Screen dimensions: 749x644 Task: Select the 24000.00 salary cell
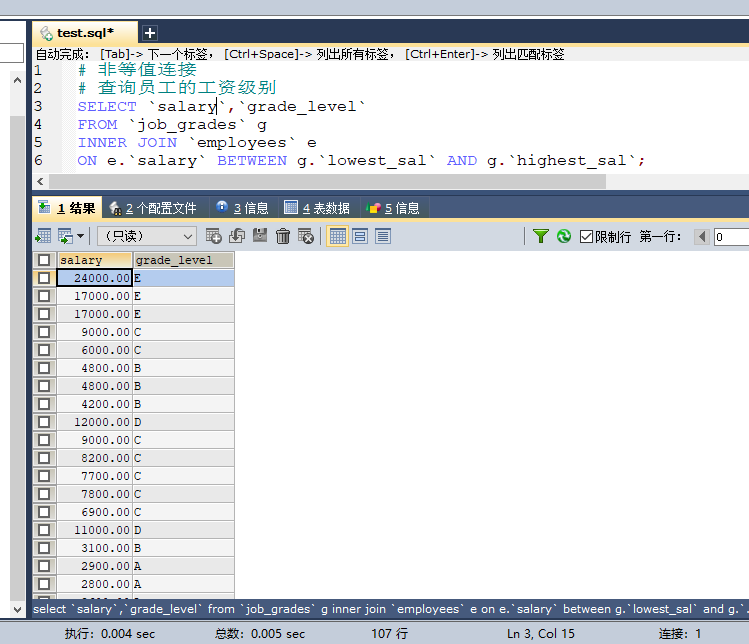click(95, 278)
